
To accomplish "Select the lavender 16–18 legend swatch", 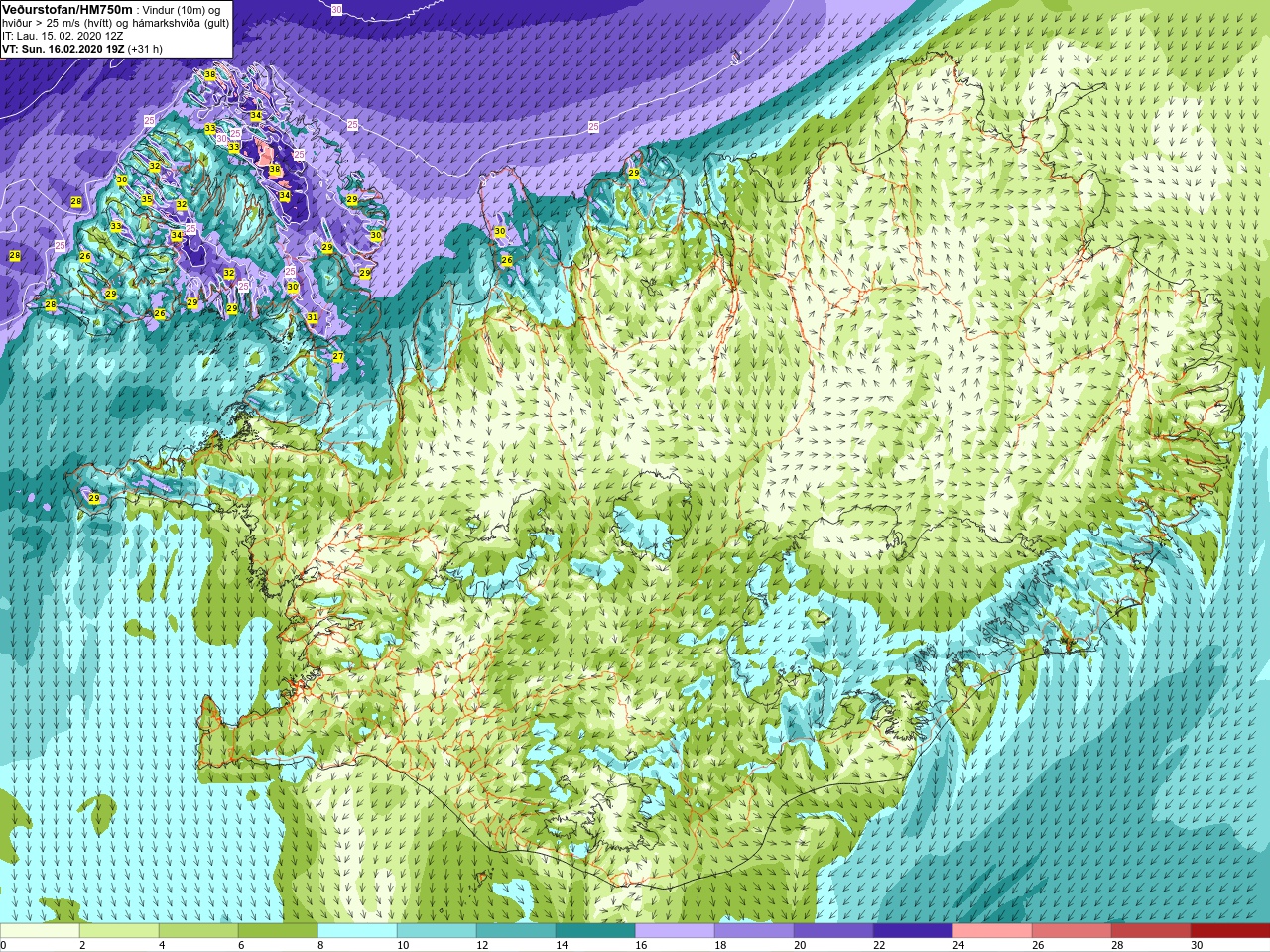I will [x=675, y=930].
